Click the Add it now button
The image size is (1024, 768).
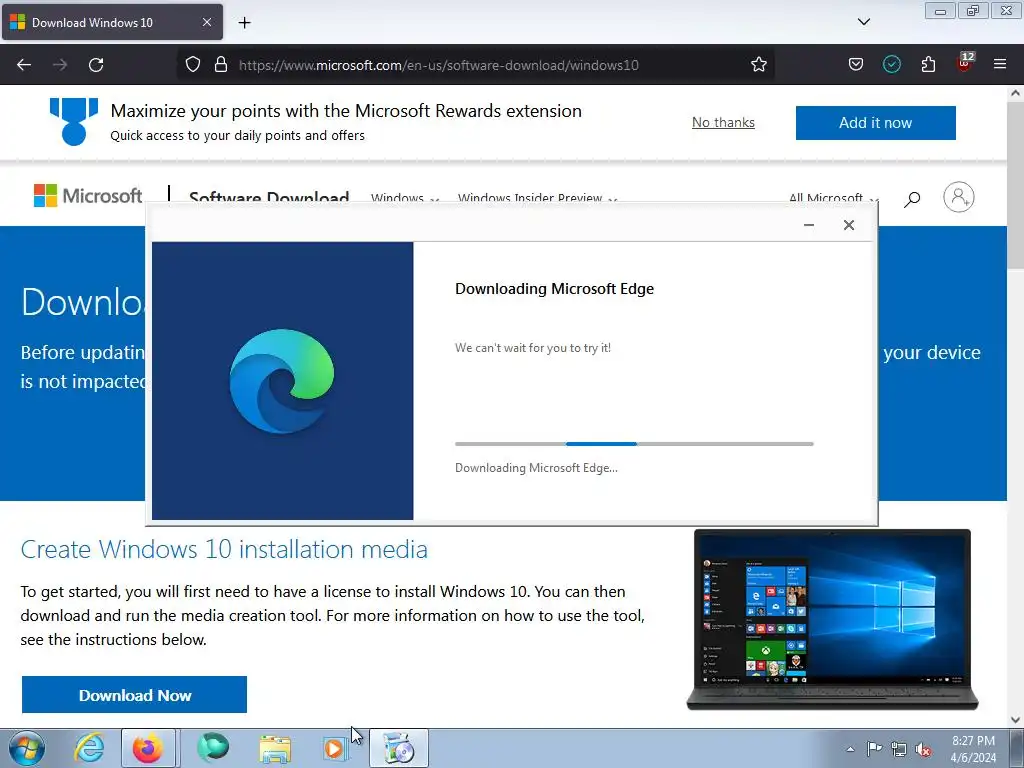click(875, 123)
